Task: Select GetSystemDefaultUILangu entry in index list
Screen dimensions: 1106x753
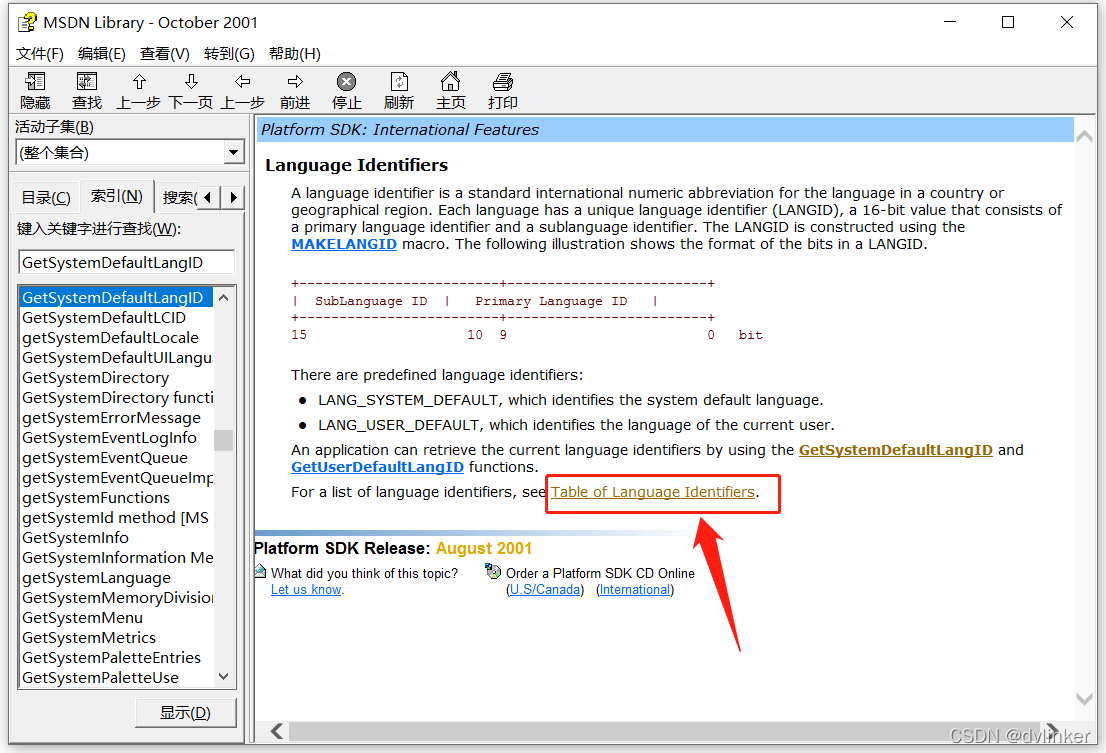Action: [x=116, y=358]
